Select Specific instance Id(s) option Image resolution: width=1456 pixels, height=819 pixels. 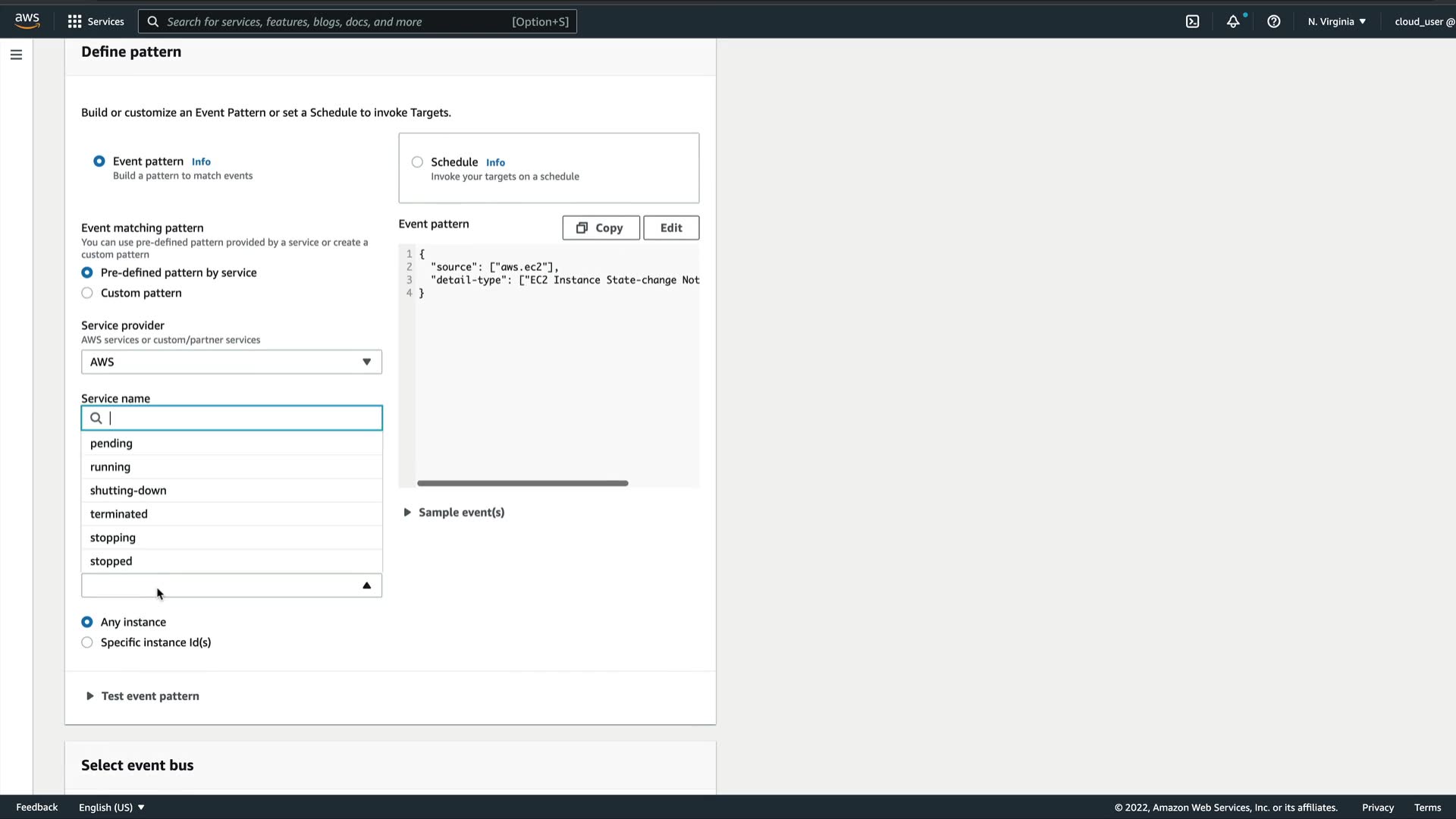click(87, 642)
